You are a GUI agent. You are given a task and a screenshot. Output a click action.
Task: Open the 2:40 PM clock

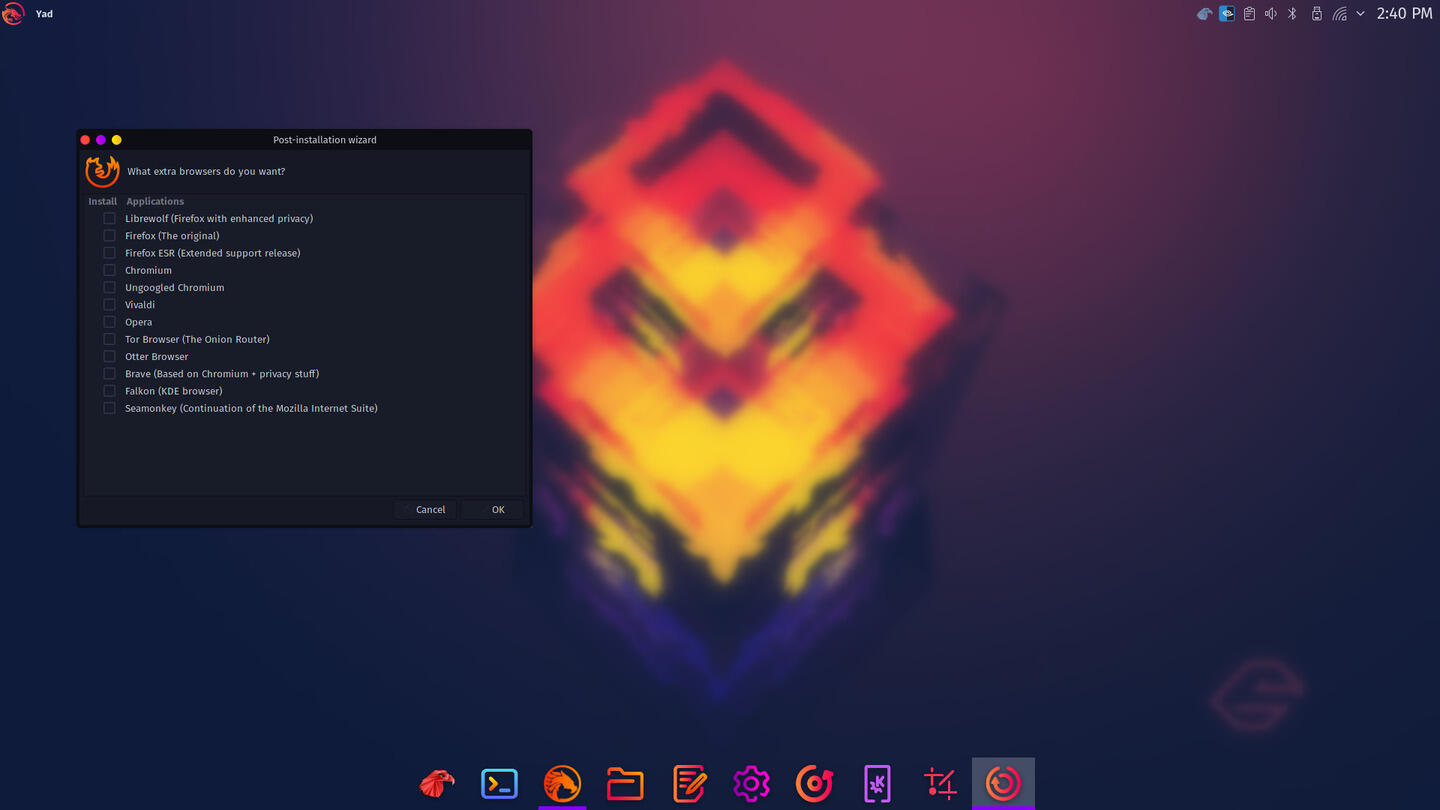pyautogui.click(x=1404, y=13)
